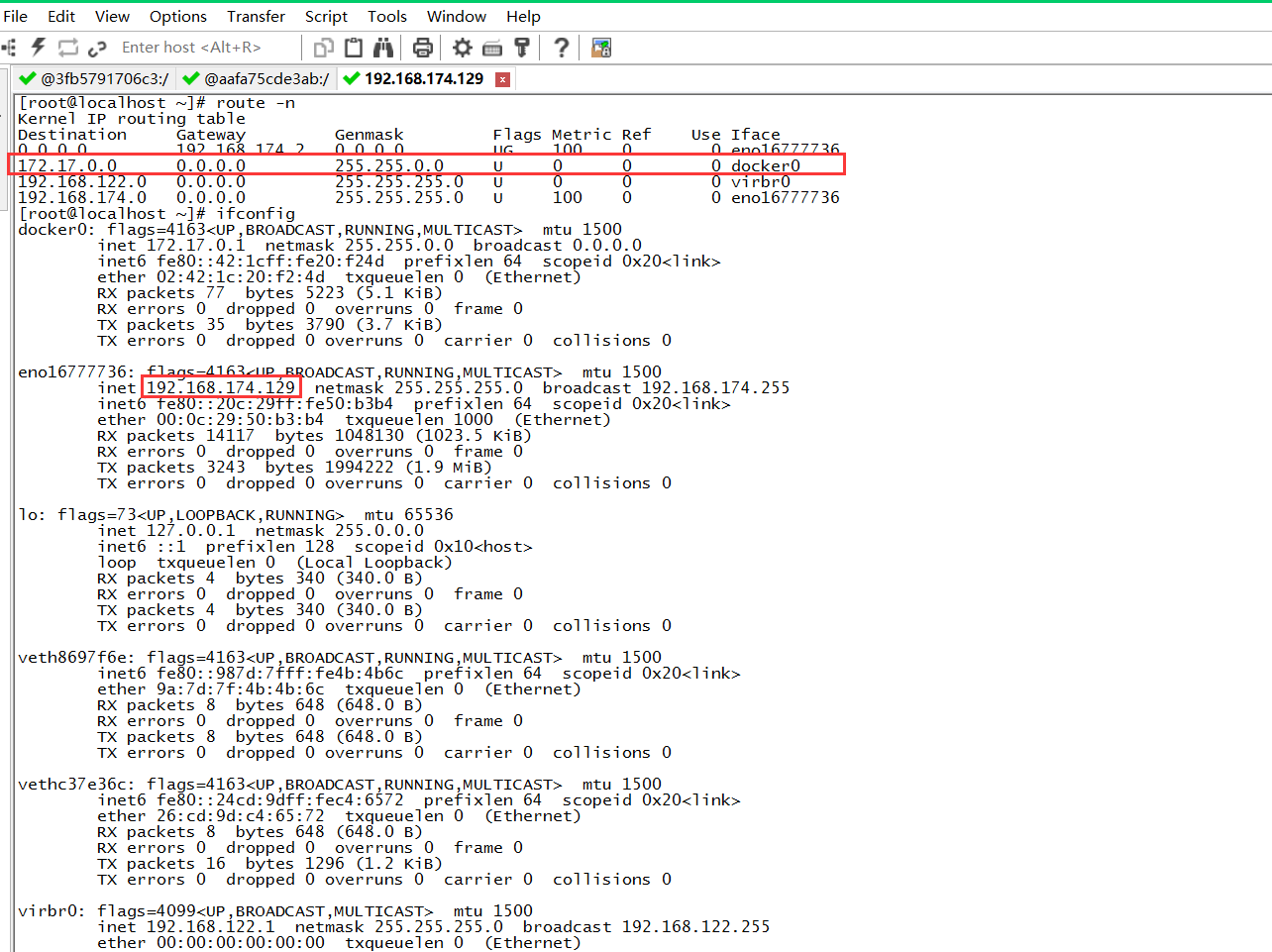Click ether 9a:7d:7f:4b:4b:6c MAC address
Screen dimensions: 1272x952
[211, 688]
